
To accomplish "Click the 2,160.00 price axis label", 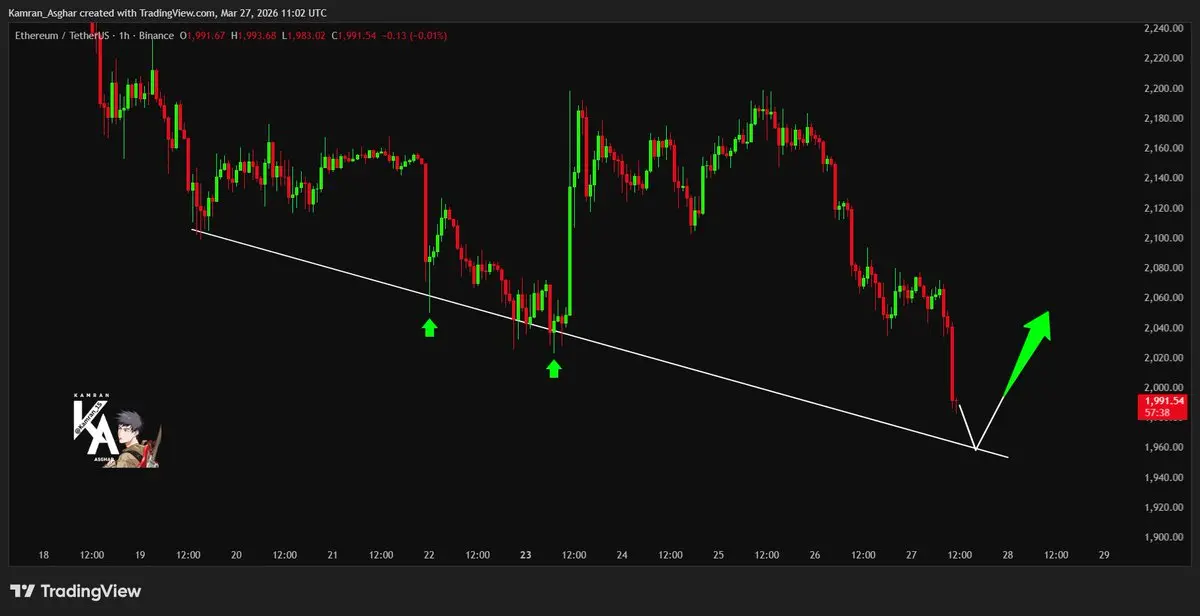I will coord(1163,148).
